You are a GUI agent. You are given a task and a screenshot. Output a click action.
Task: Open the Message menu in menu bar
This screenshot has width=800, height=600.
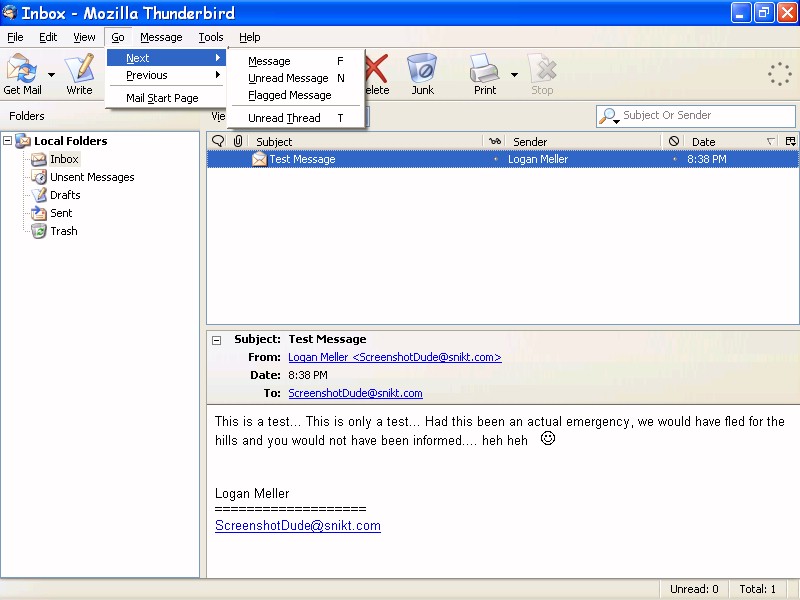(x=161, y=37)
